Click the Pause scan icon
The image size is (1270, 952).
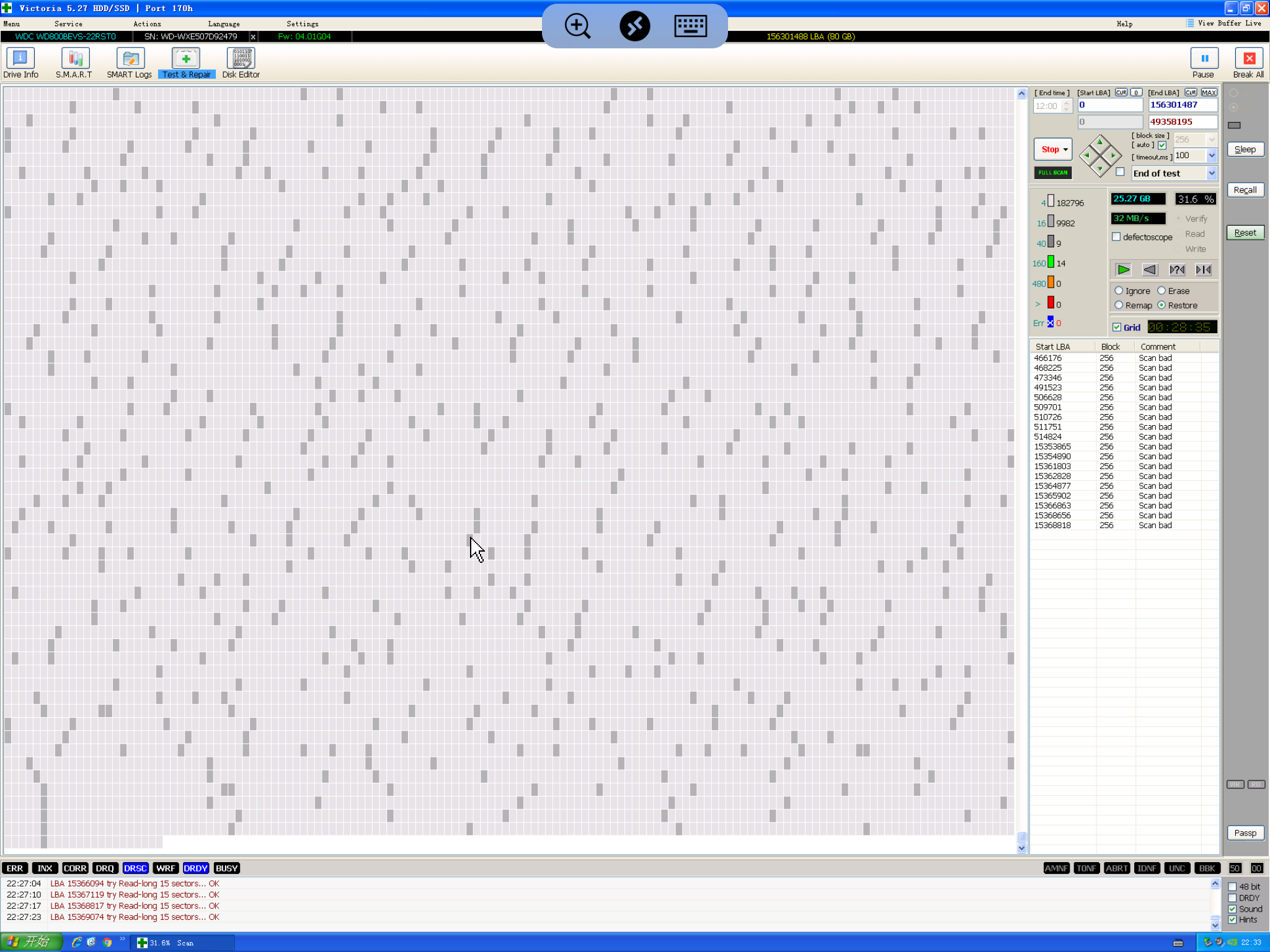click(x=1204, y=59)
